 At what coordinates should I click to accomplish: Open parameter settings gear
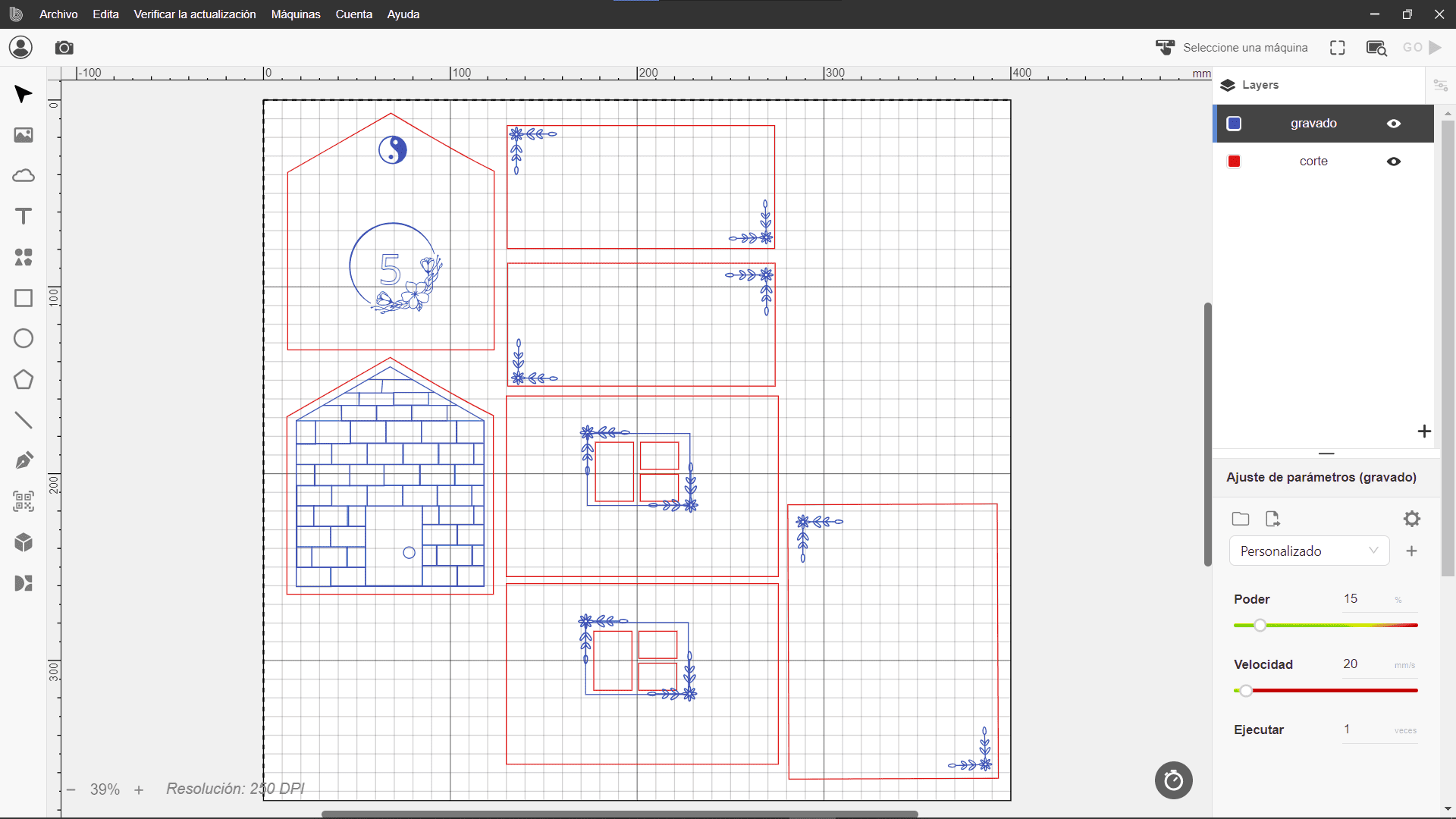pyautogui.click(x=1411, y=519)
